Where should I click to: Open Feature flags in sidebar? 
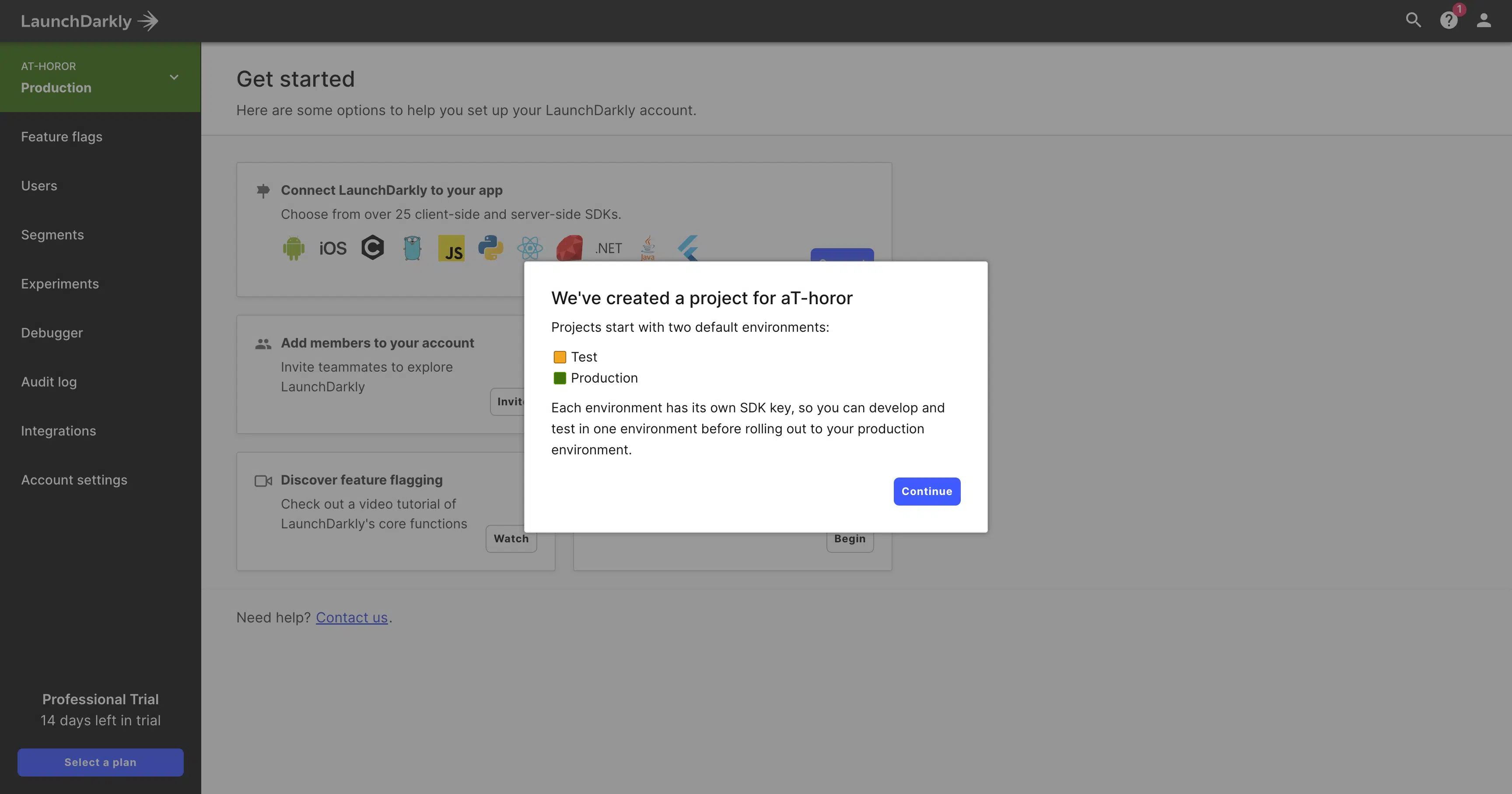(62, 136)
